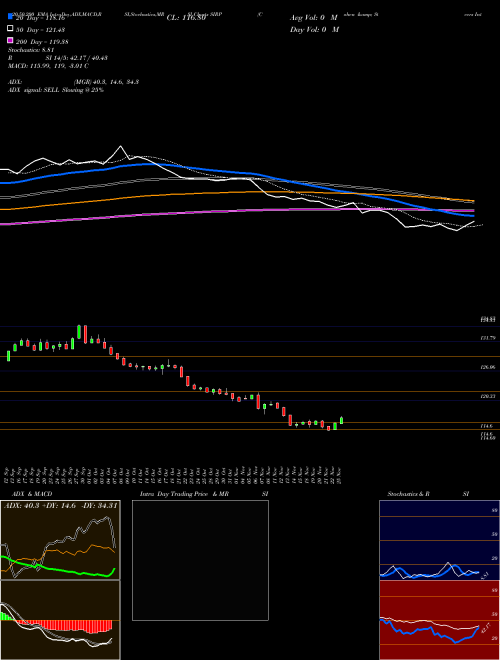The width and height of the screenshot is (500, 660).
Task: Click the 'ADX signal: SELL Slowing @ 25%' line
Action: pos(56,90)
